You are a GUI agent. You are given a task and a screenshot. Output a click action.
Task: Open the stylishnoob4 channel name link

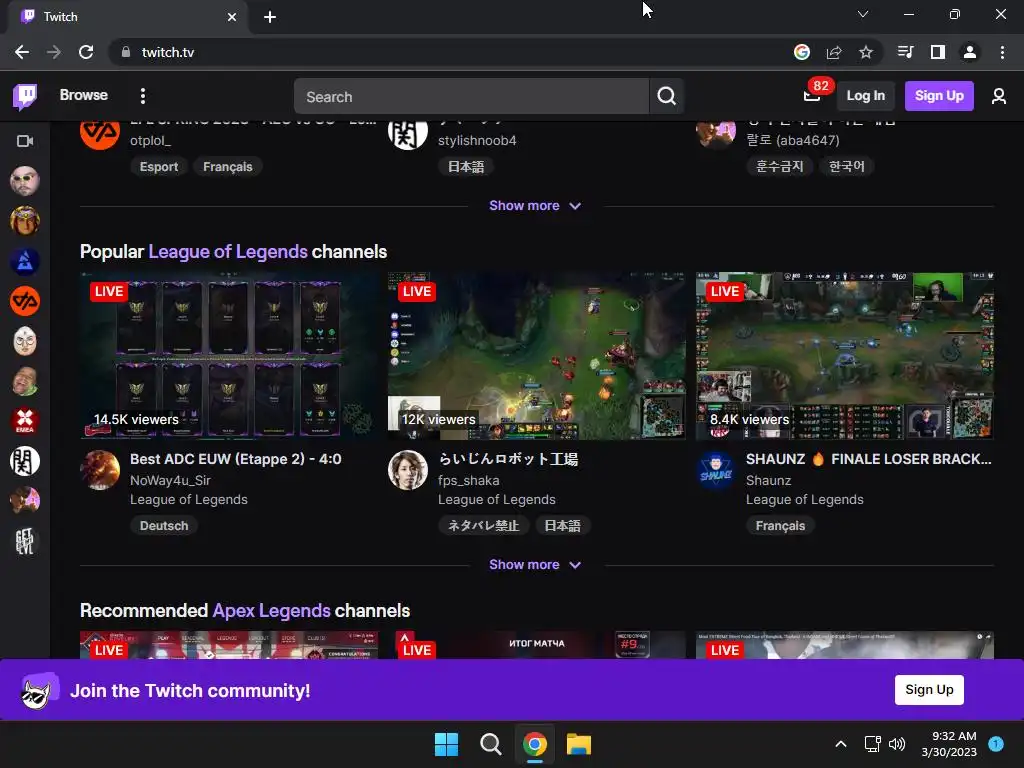coord(477,140)
